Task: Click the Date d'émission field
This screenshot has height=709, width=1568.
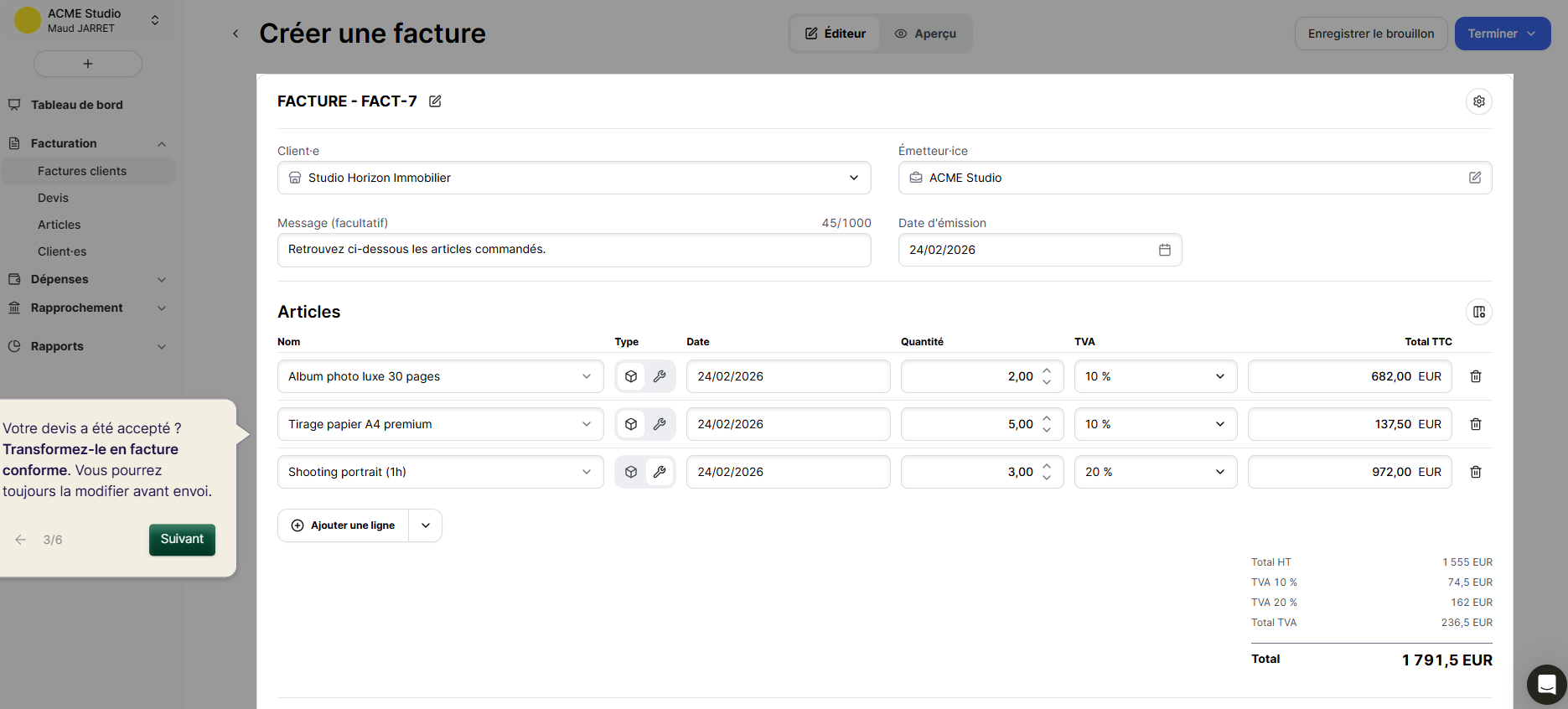Action: click(x=1040, y=250)
